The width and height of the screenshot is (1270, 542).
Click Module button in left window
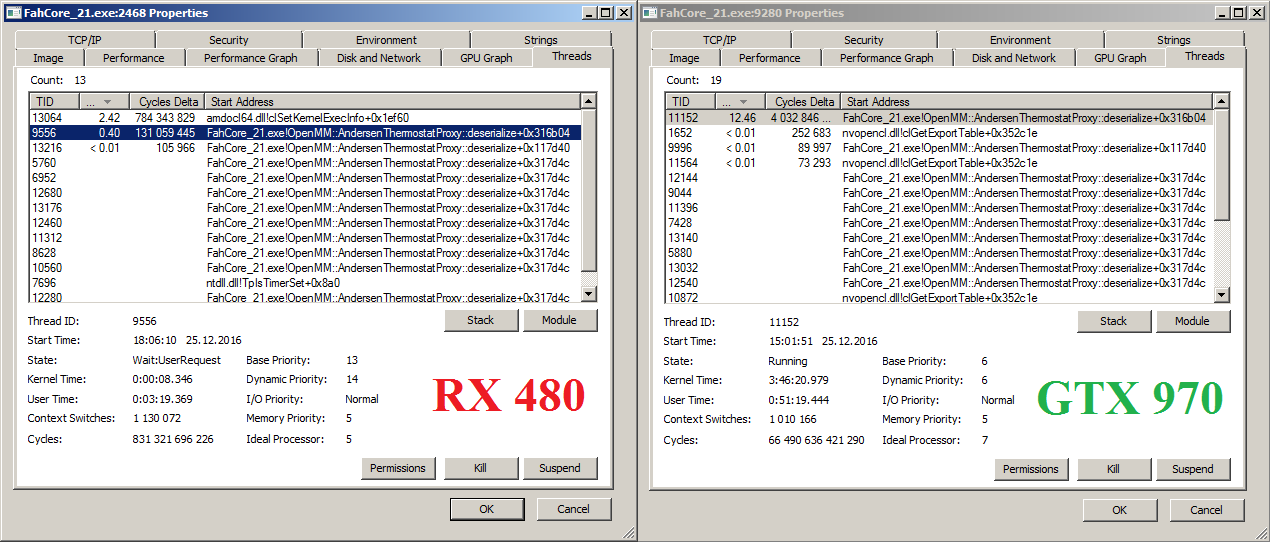pos(559,320)
